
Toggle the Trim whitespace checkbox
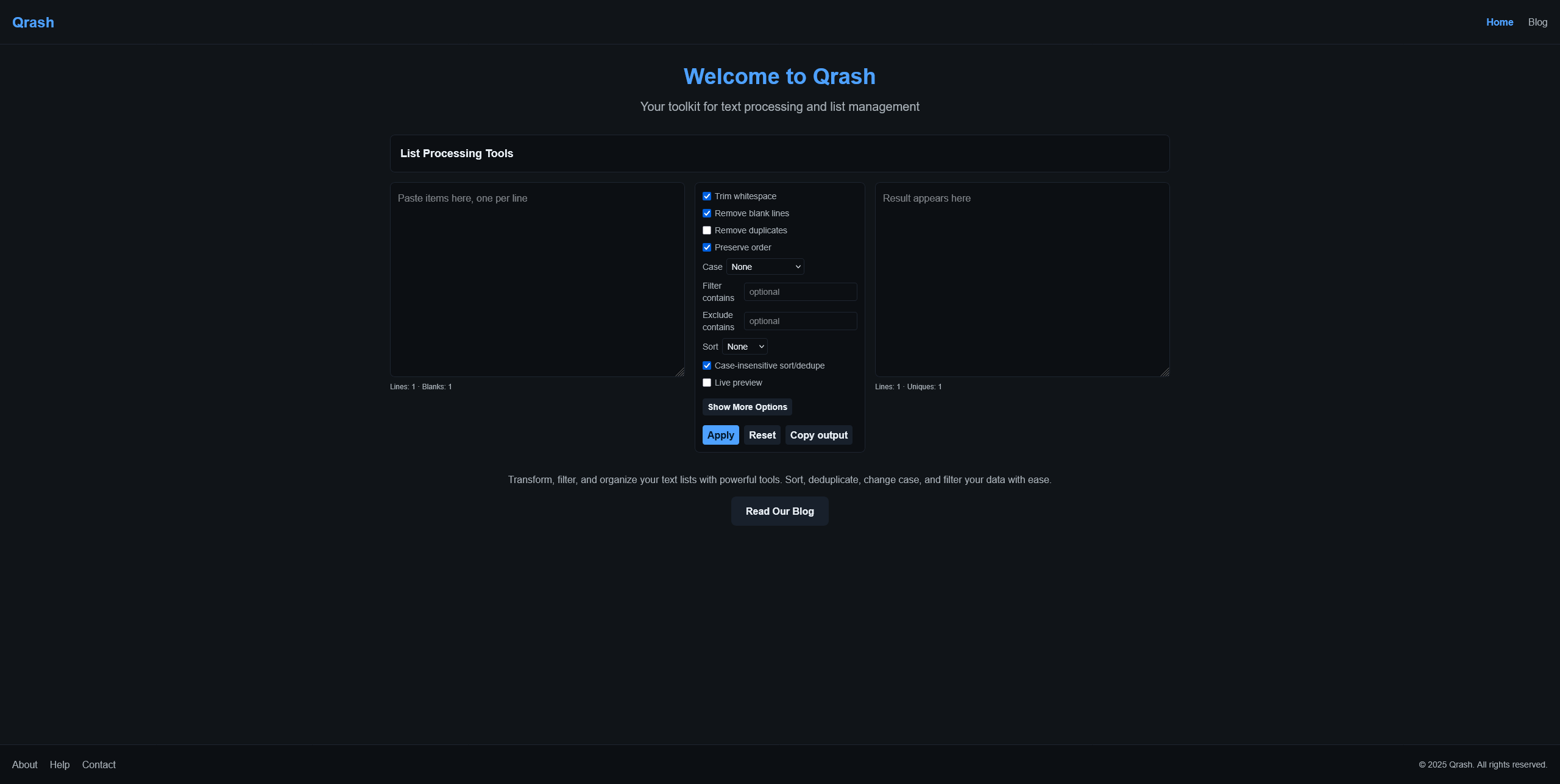click(x=707, y=196)
